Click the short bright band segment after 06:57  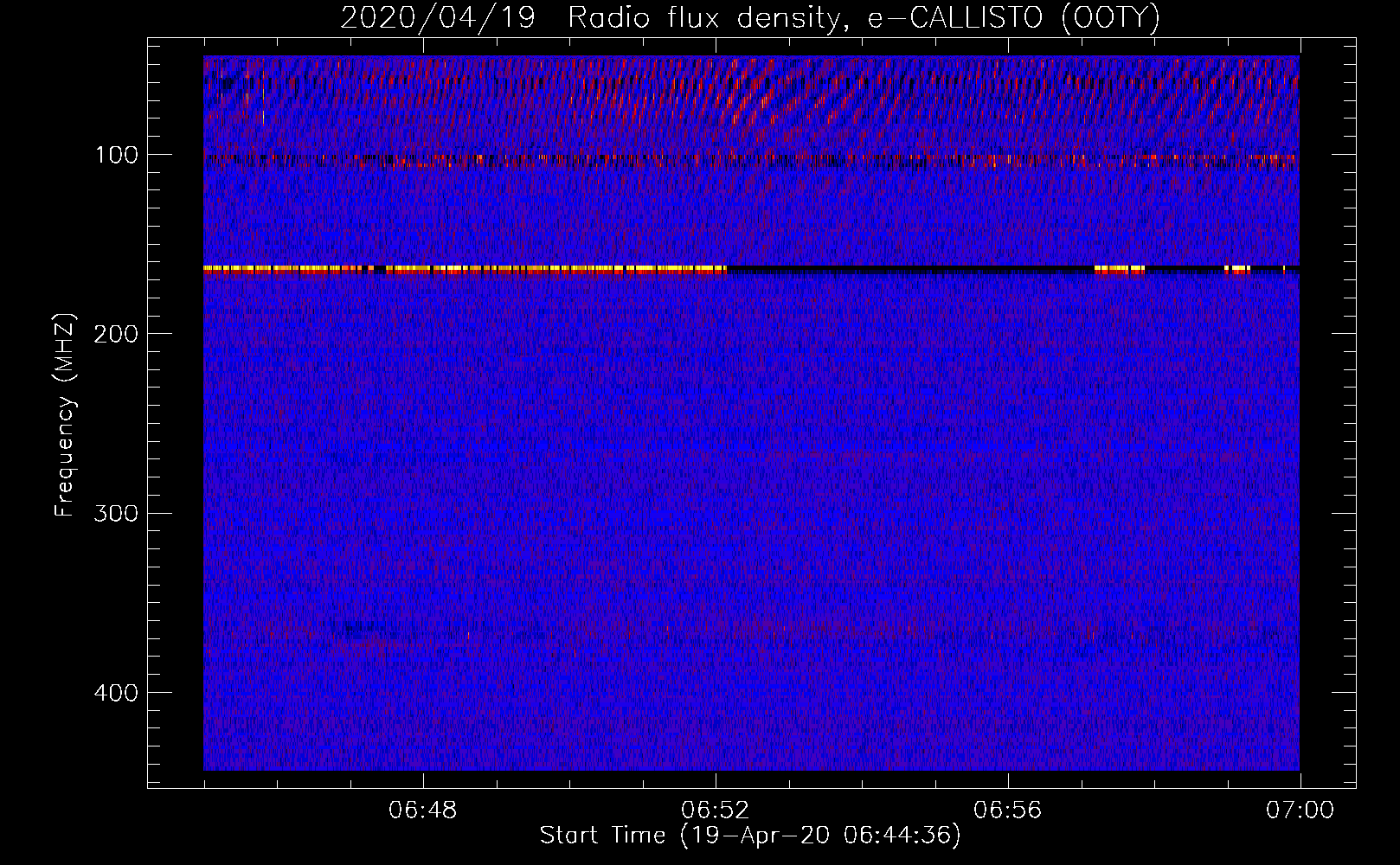(1119, 269)
